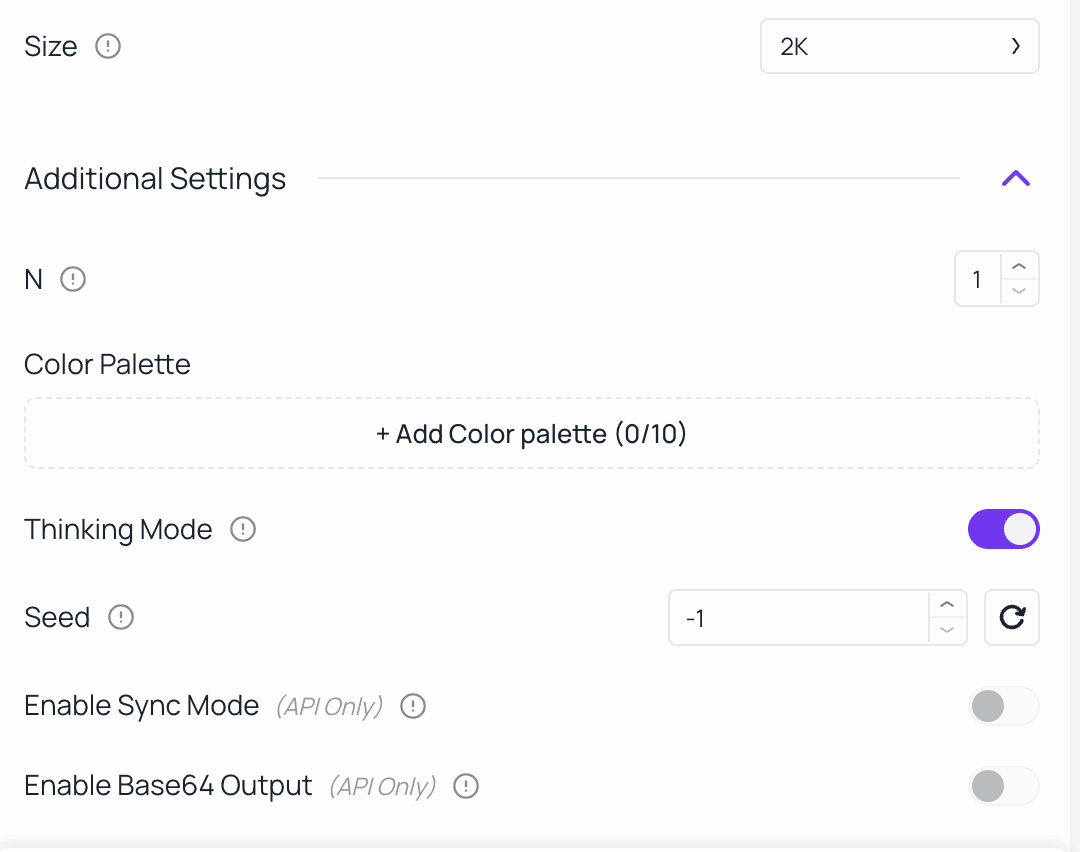Increment the Seed value with up arrow
Image resolution: width=1080 pixels, height=852 pixels.
947,605
